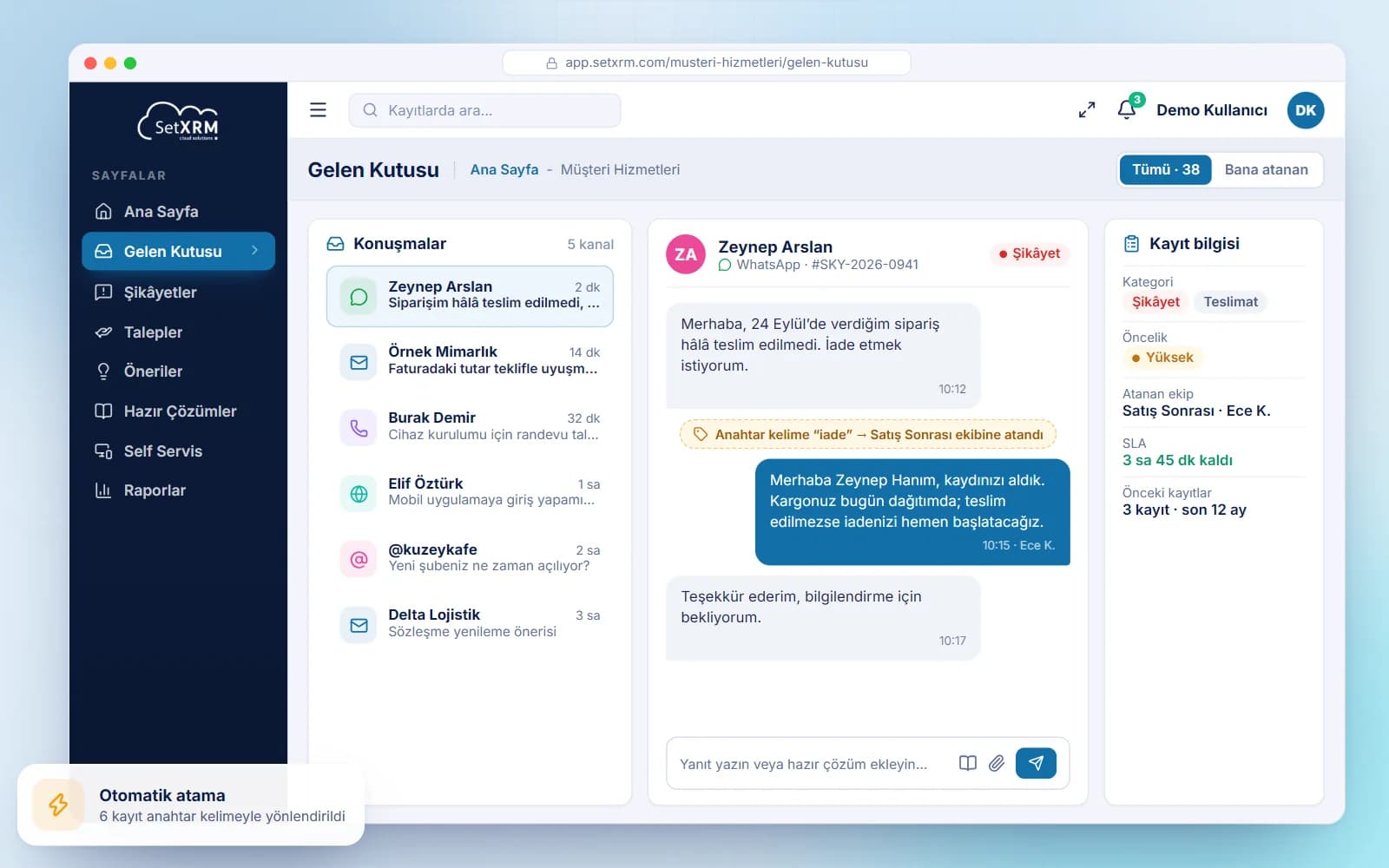Open Raporlar in the sidebar
Image resolution: width=1389 pixels, height=868 pixels.
click(178, 490)
